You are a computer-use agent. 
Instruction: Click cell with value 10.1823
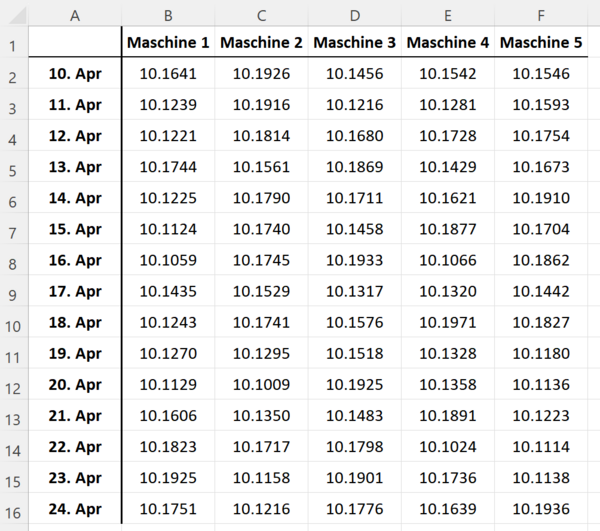(x=168, y=446)
